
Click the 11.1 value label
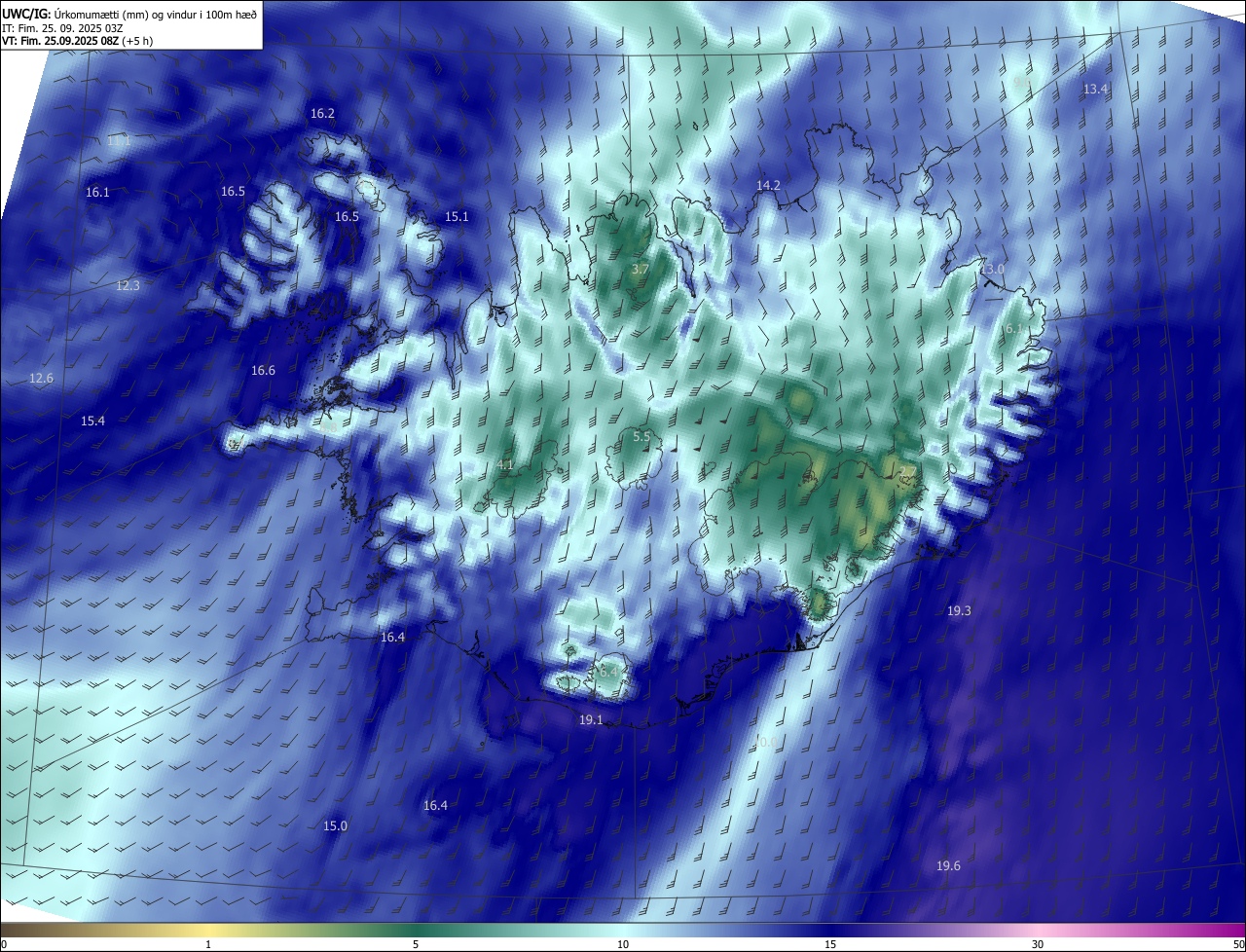119,141
